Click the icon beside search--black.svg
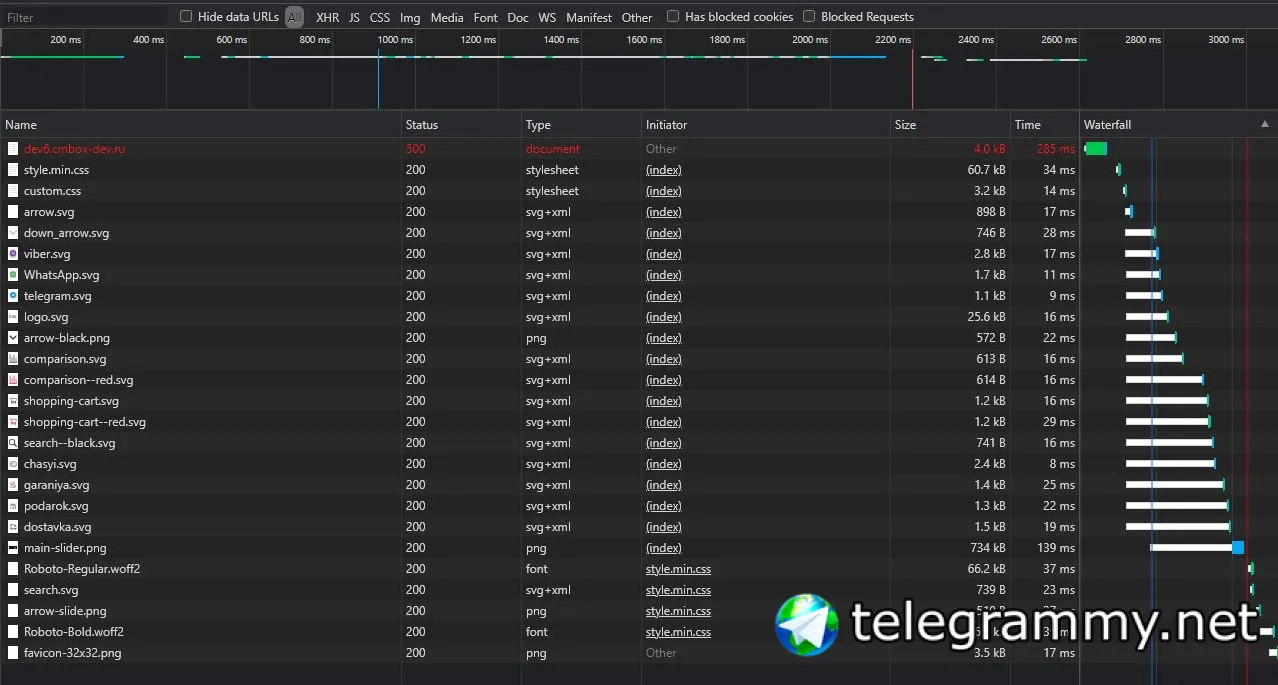Image resolution: width=1278 pixels, height=685 pixels. [13, 443]
